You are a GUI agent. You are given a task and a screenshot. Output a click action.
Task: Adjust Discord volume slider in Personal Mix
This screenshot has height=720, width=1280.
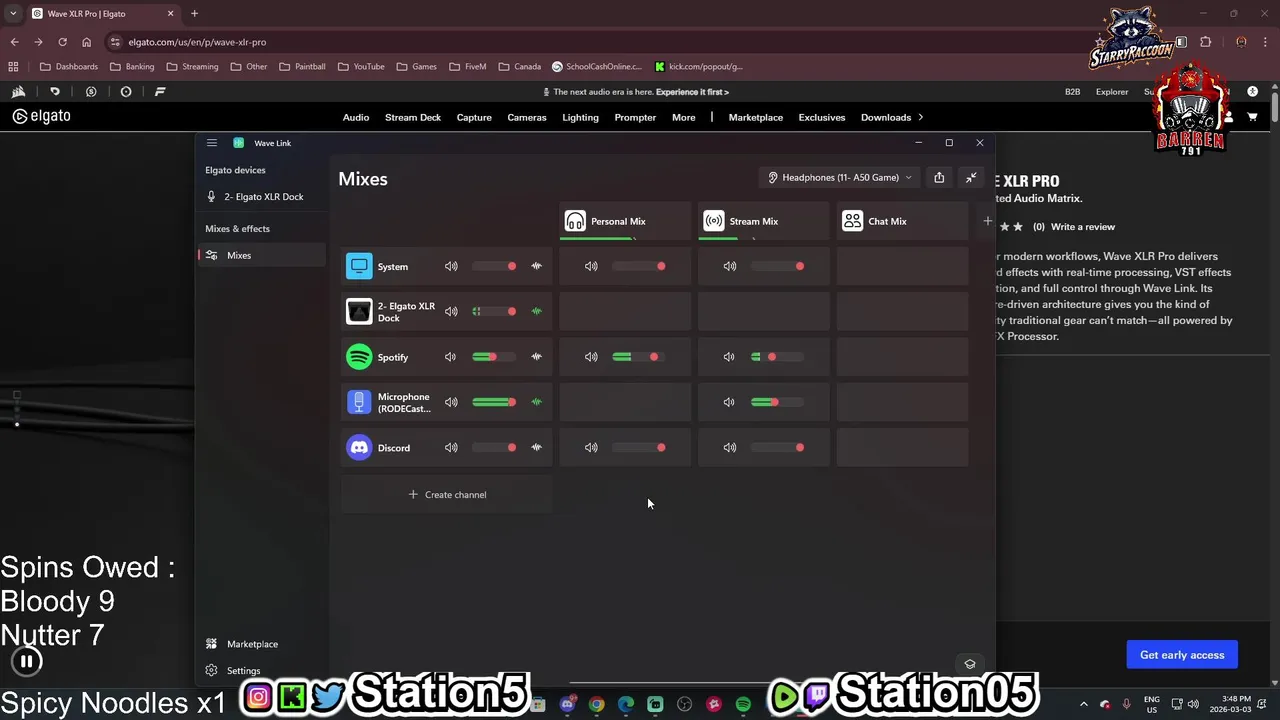(639, 447)
